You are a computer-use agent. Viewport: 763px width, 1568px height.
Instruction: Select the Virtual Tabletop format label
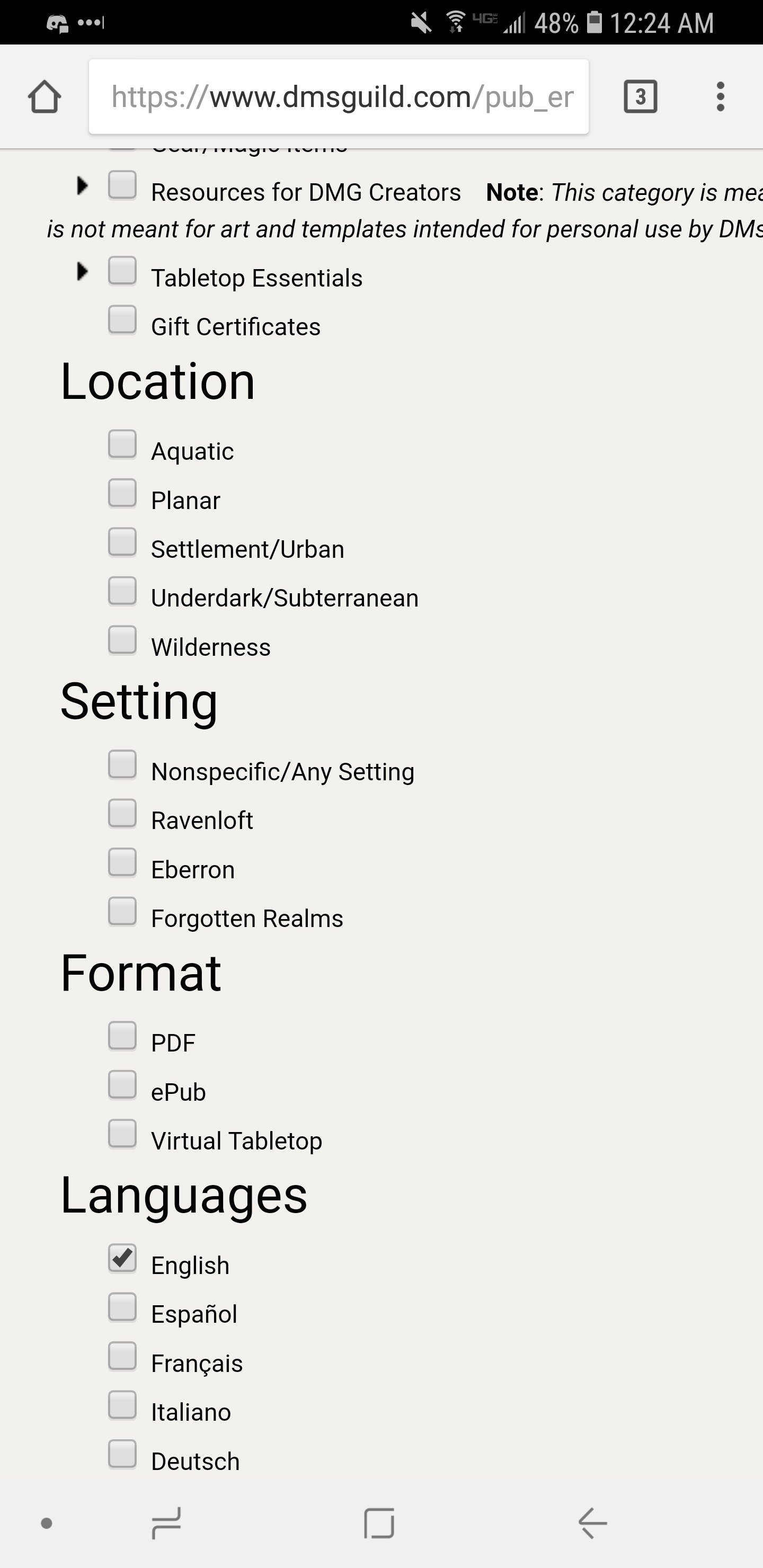(236, 1141)
